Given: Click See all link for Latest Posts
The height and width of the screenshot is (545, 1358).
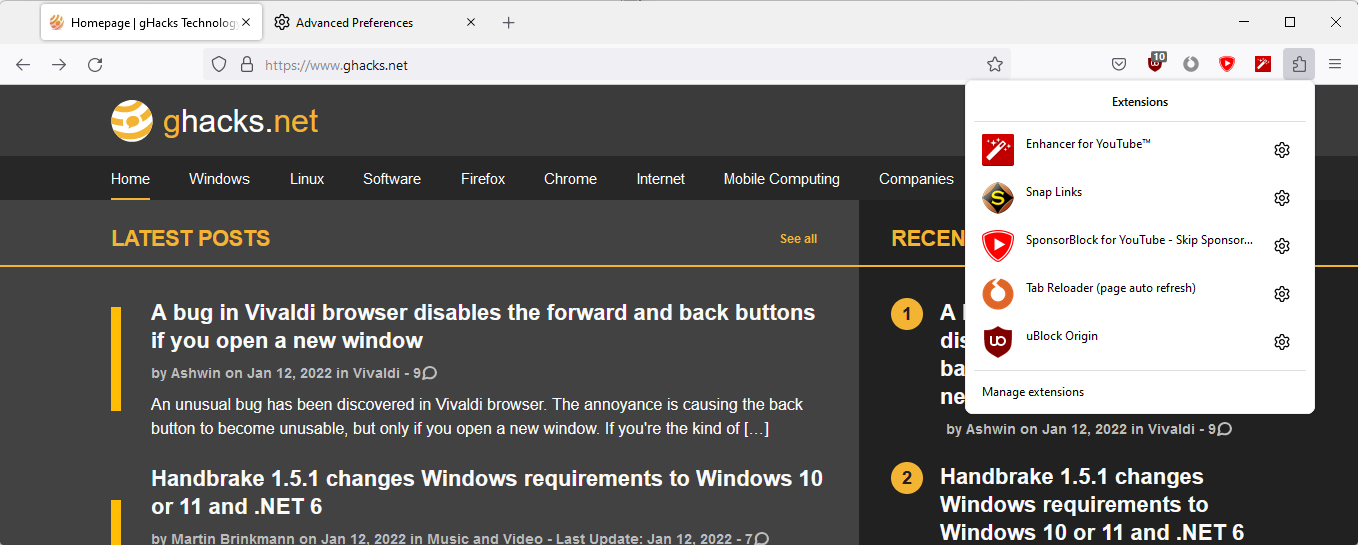Looking at the screenshot, I should [798, 239].
